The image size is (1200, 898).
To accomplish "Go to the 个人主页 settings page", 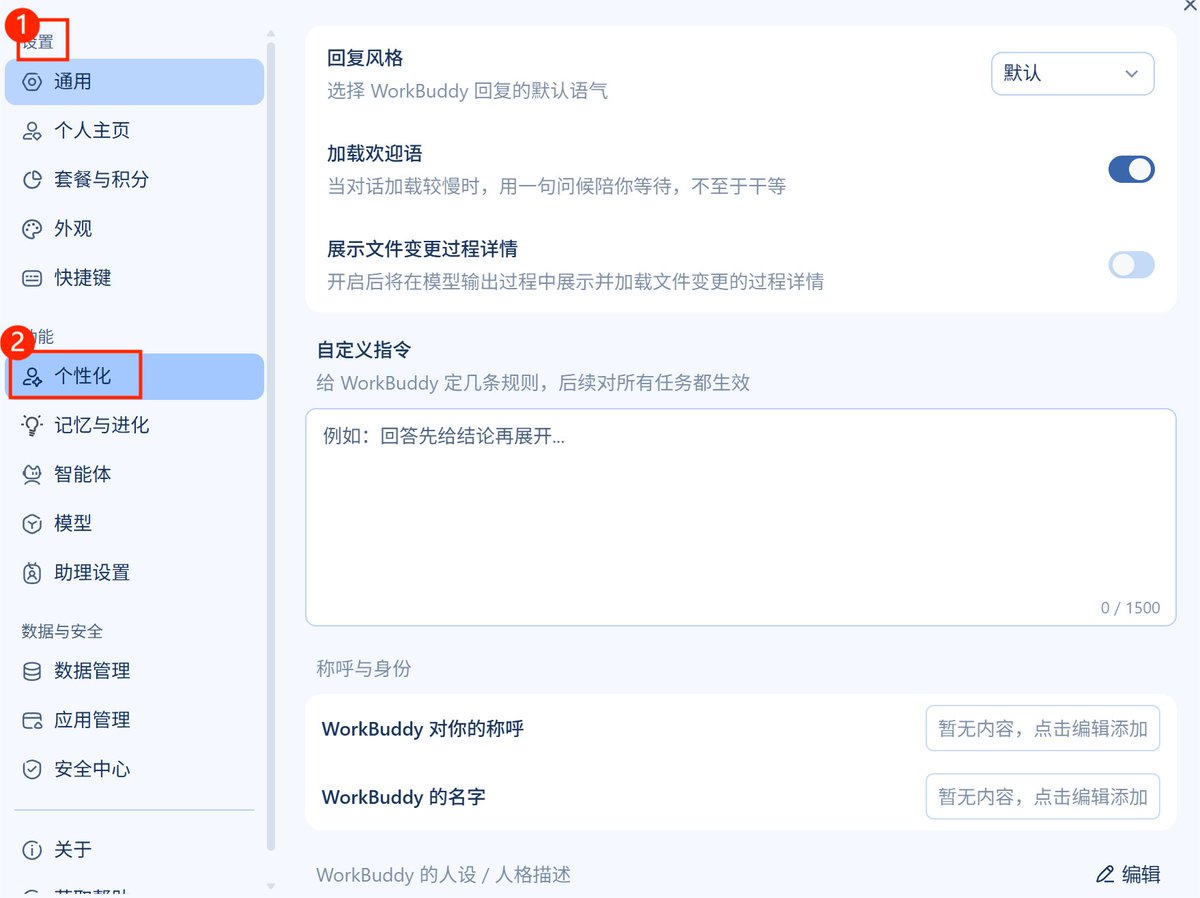I will pyautogui.click(x=134, y=131).
